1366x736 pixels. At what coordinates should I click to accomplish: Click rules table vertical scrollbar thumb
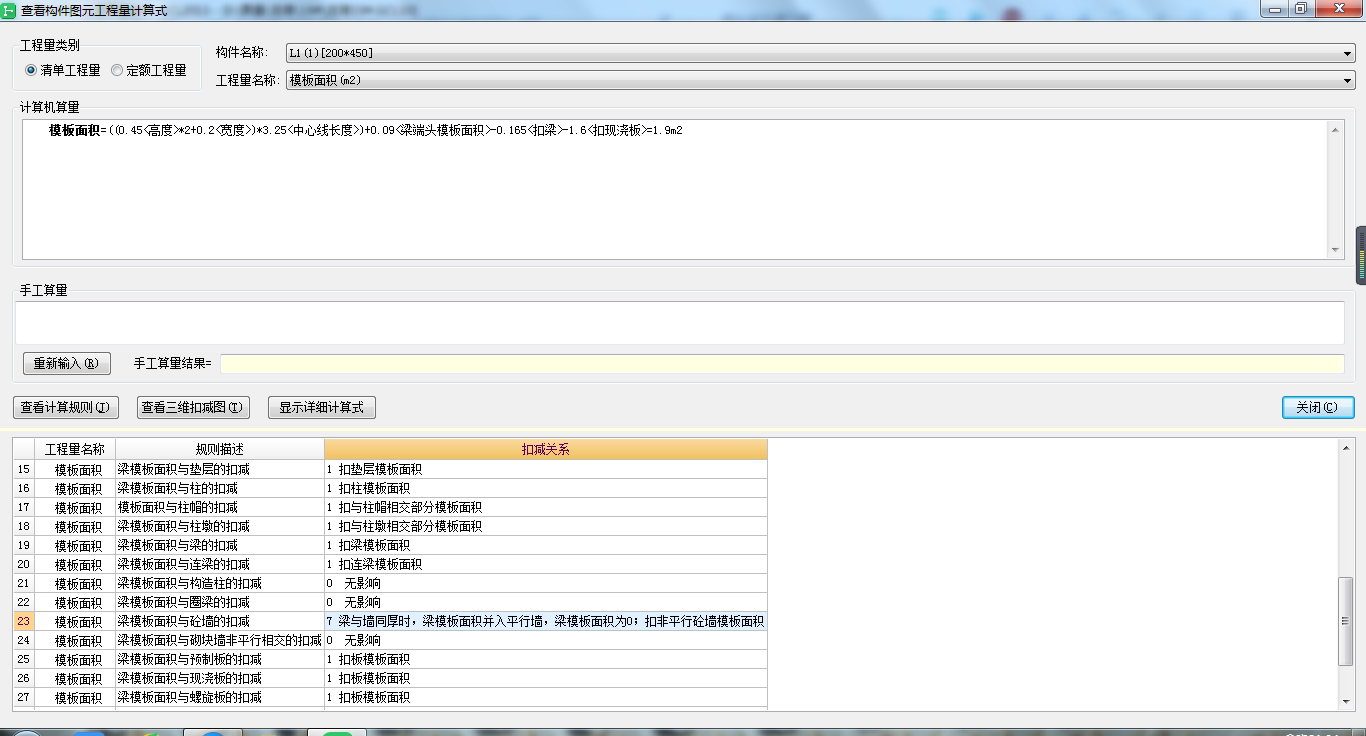1346,621
